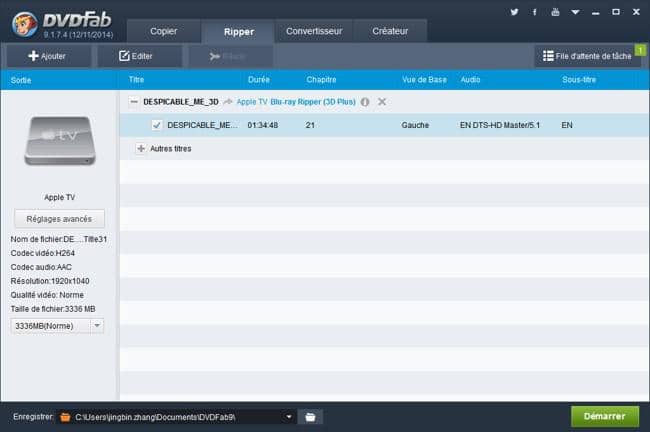
Task: Click the Apple TV device thumbnail
Action: click(60, 141)
